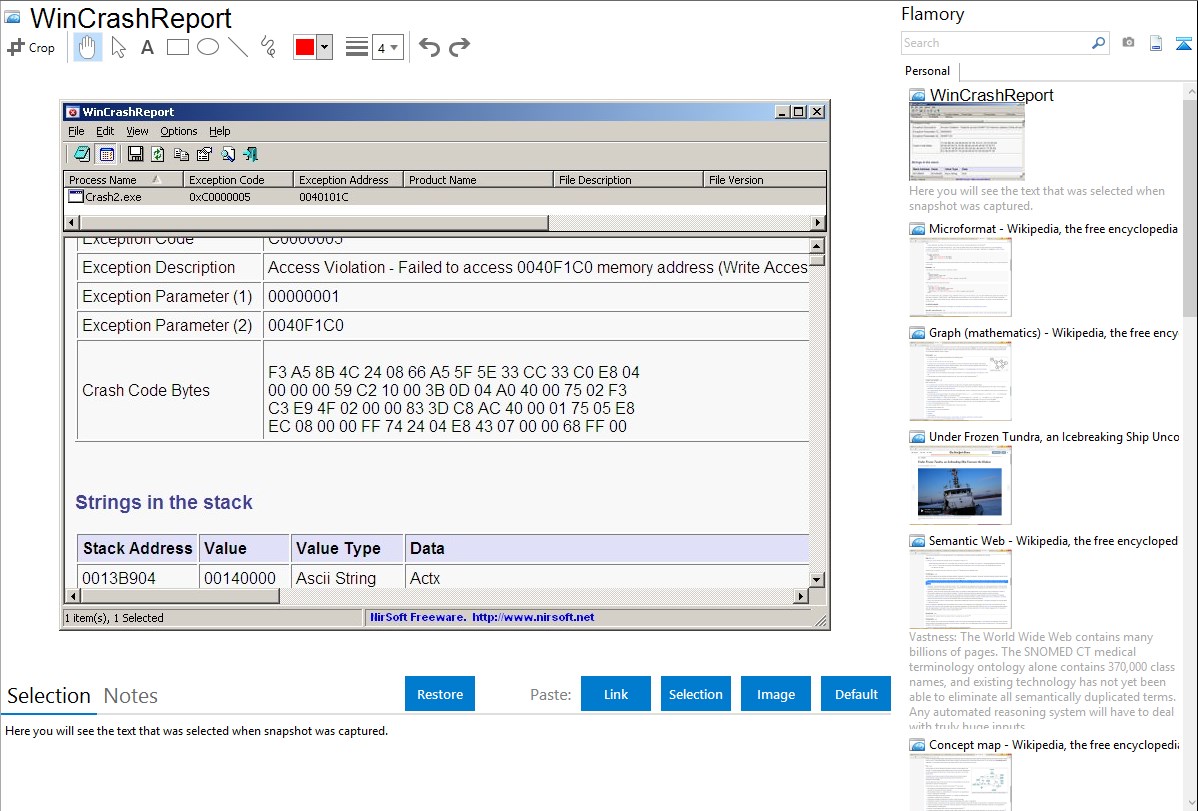Open the Microformat Wikipedia snapshot thumbnail
Viewport: 1198px width, 811px height.
(x=960, y=277)
